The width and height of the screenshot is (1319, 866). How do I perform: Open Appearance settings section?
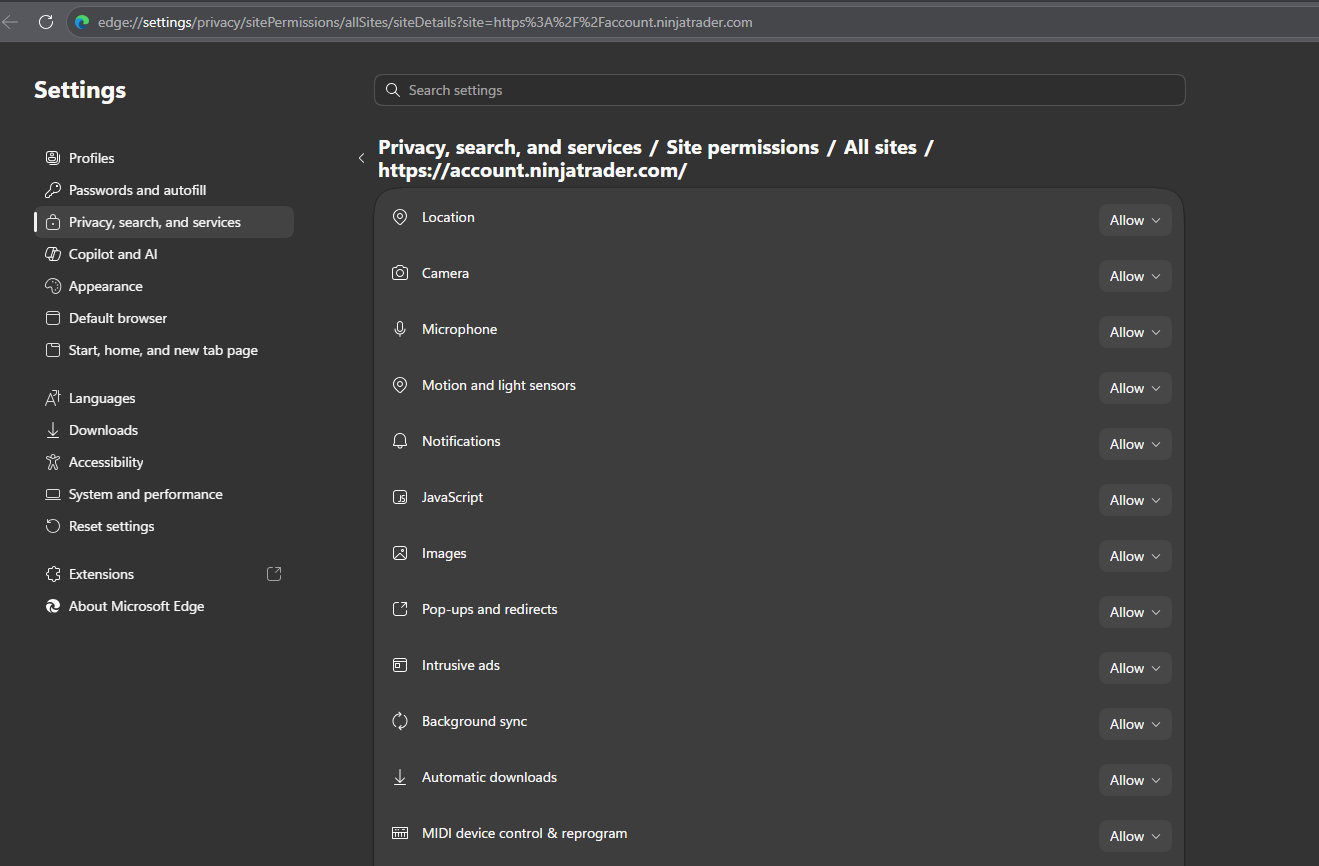[x=164, y=286]
